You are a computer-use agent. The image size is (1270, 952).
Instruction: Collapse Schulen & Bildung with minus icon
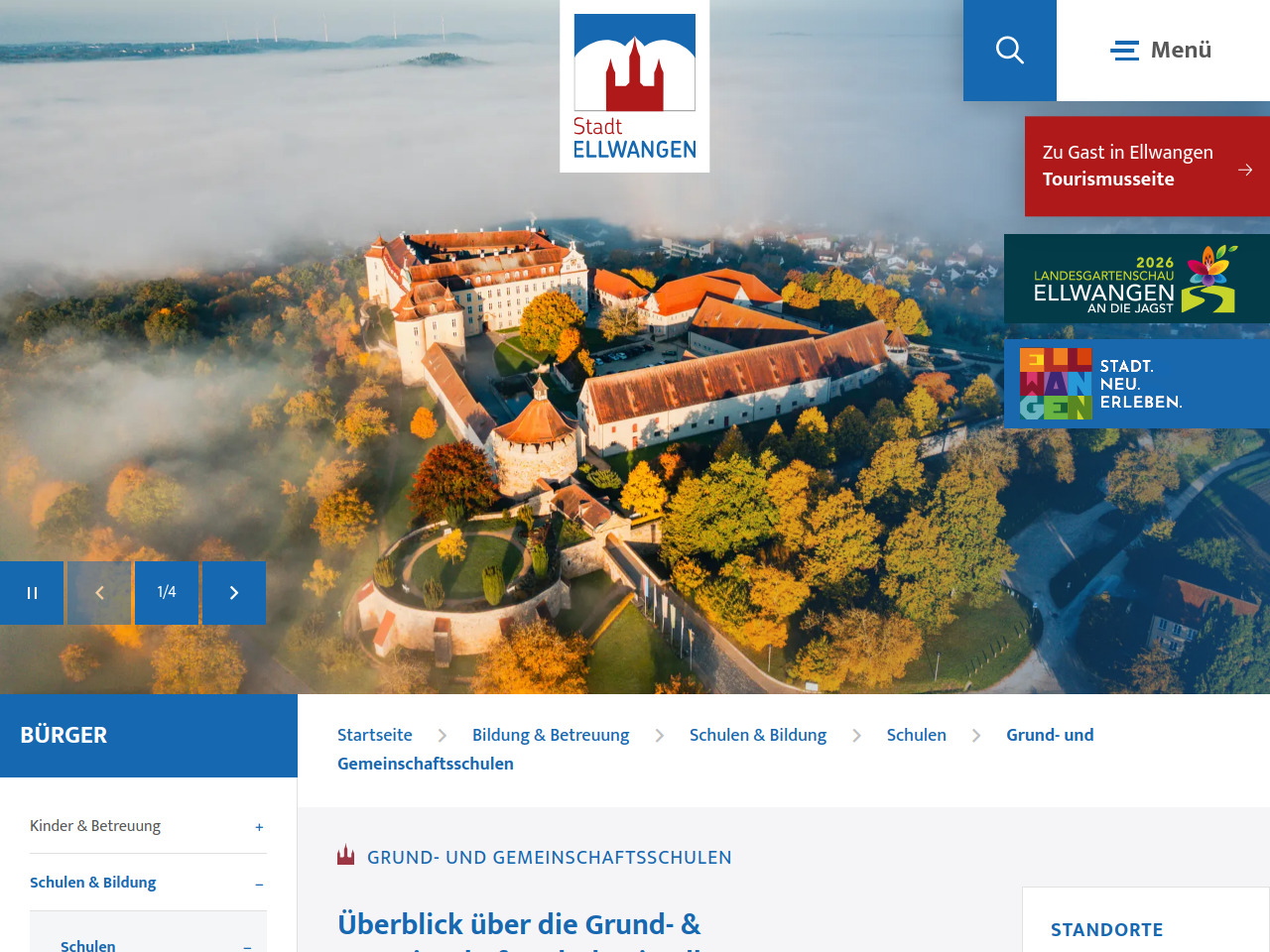(259, 884)
